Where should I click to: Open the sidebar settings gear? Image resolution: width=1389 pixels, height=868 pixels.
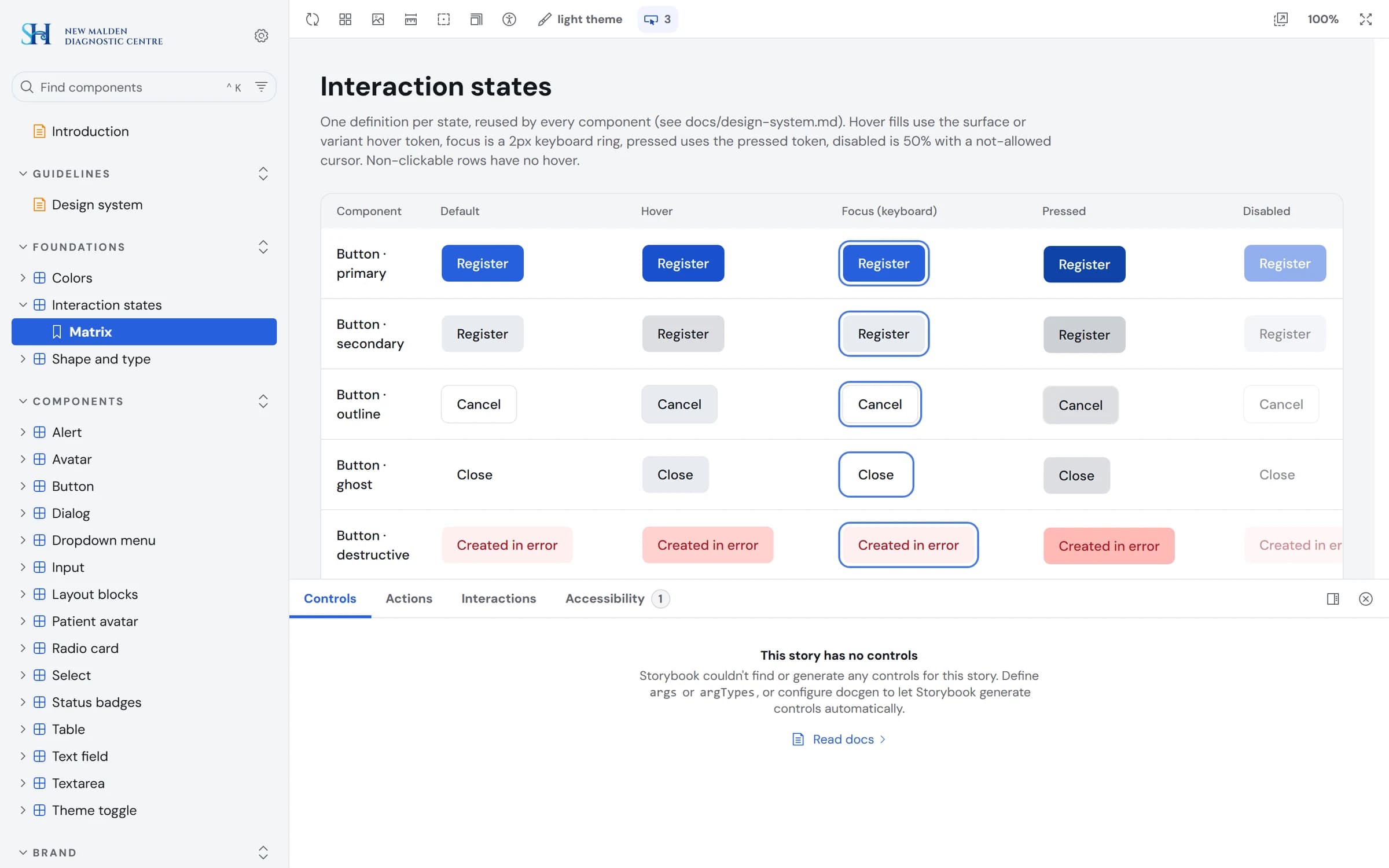click(x=262, y=35)
